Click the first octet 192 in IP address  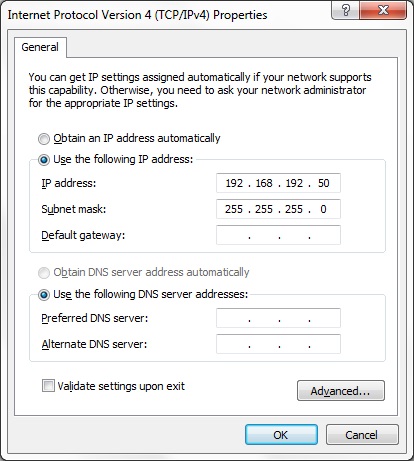[x=234, y=183]
